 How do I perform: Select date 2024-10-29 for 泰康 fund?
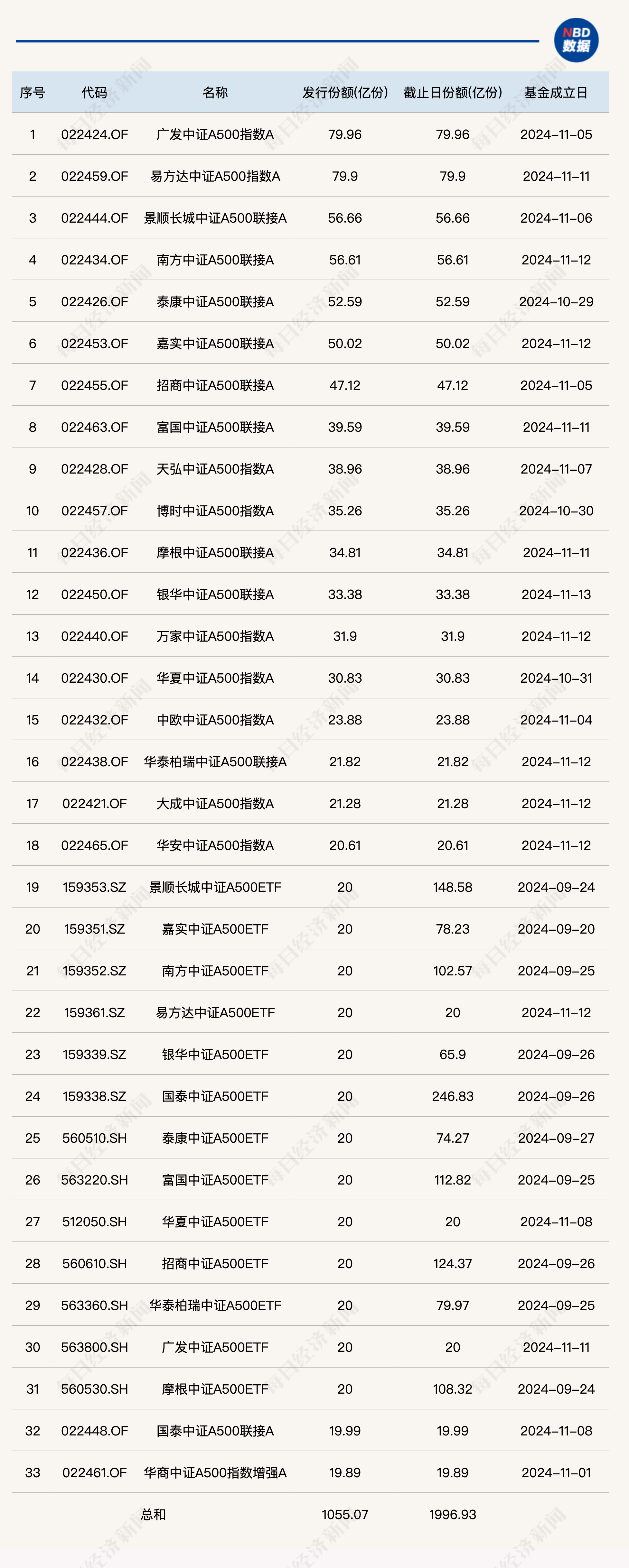pyautogui.click(x=556, y=302)
